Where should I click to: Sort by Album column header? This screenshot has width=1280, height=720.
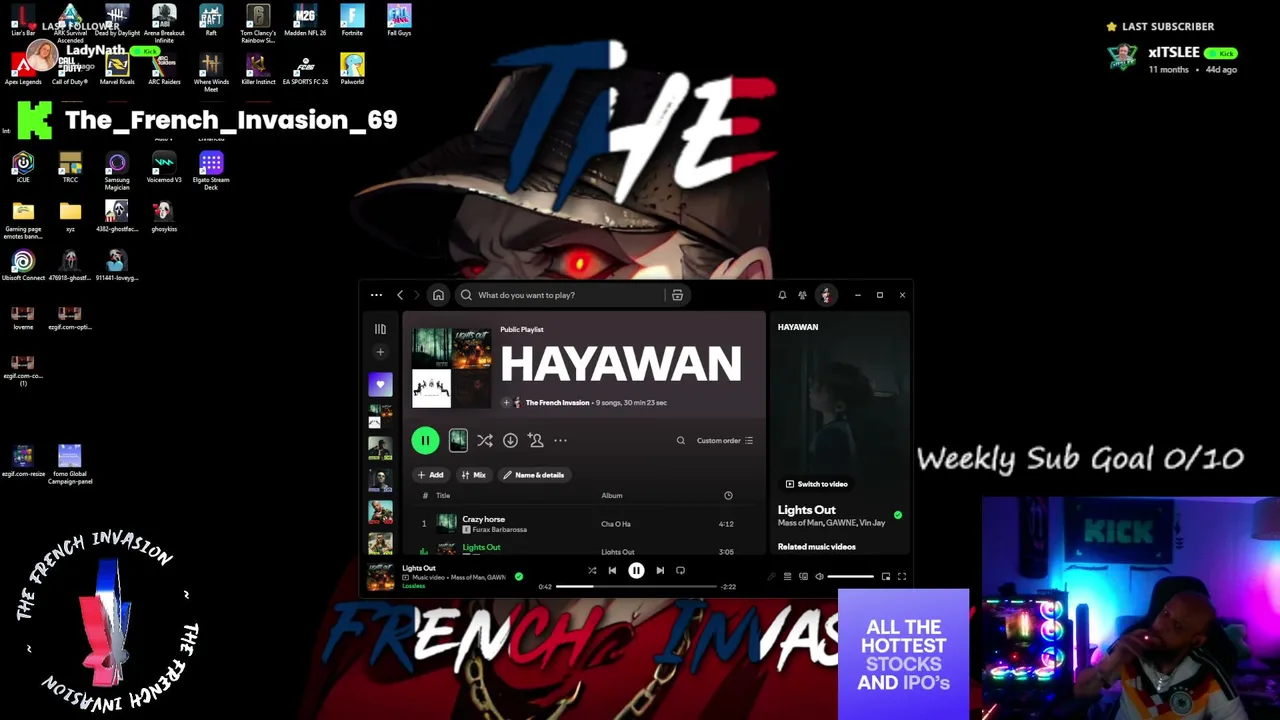[612, 496]
